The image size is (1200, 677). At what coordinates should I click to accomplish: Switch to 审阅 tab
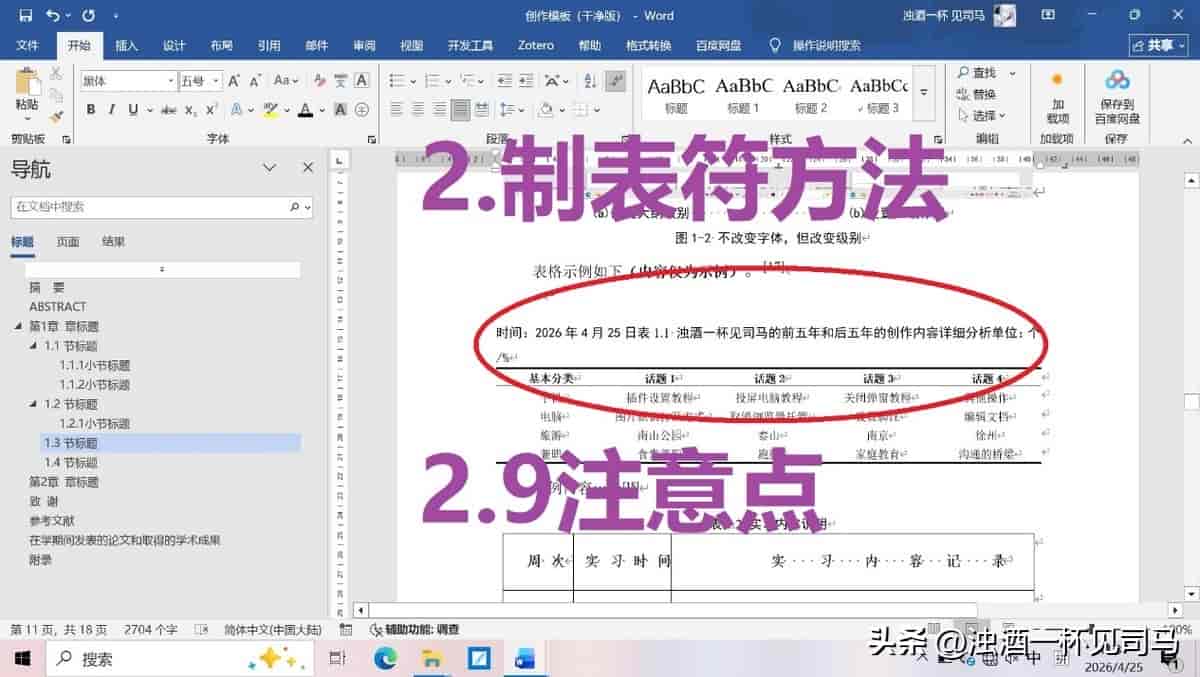[364, 45]
